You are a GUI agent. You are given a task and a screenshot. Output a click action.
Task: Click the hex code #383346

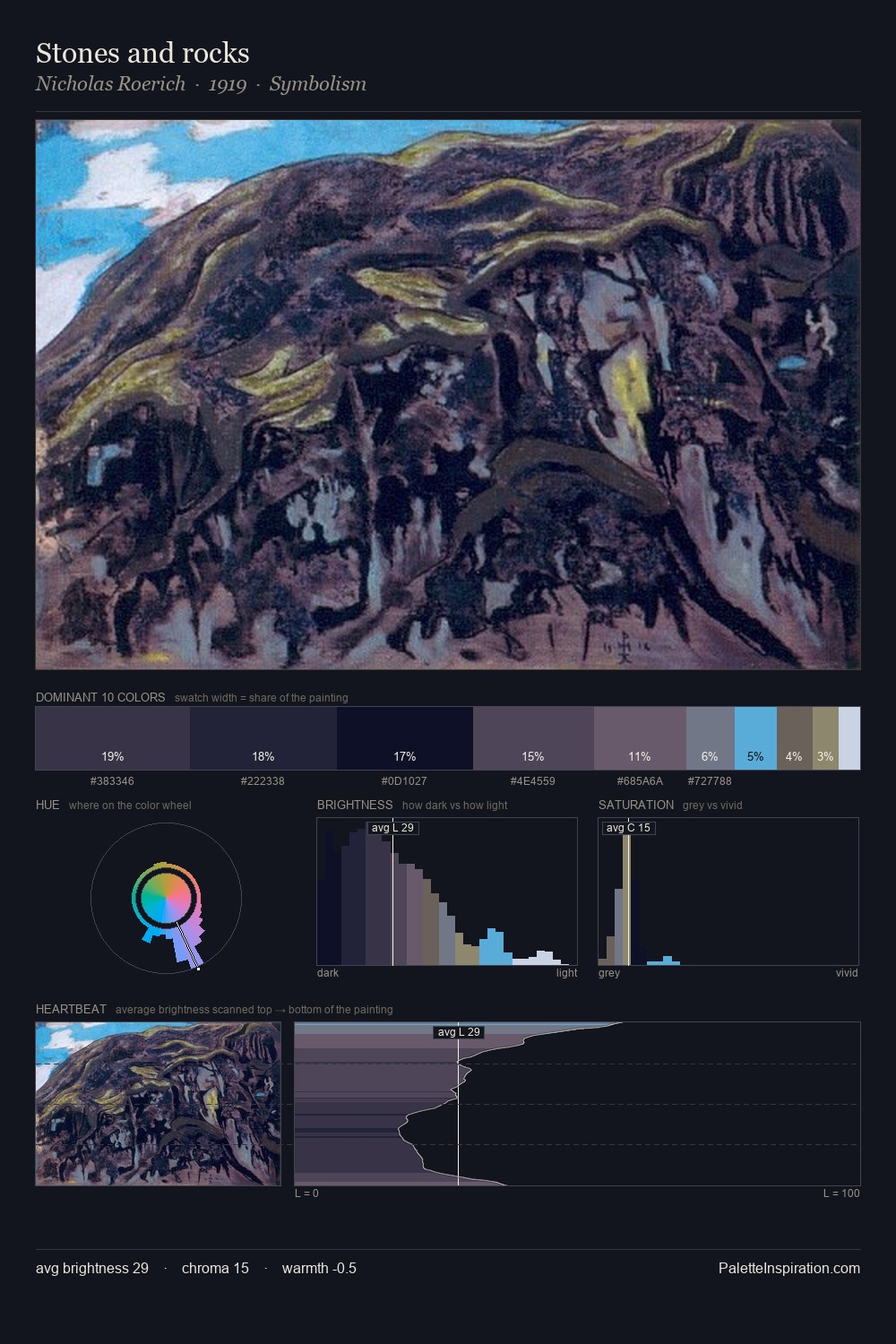point(112,781)
